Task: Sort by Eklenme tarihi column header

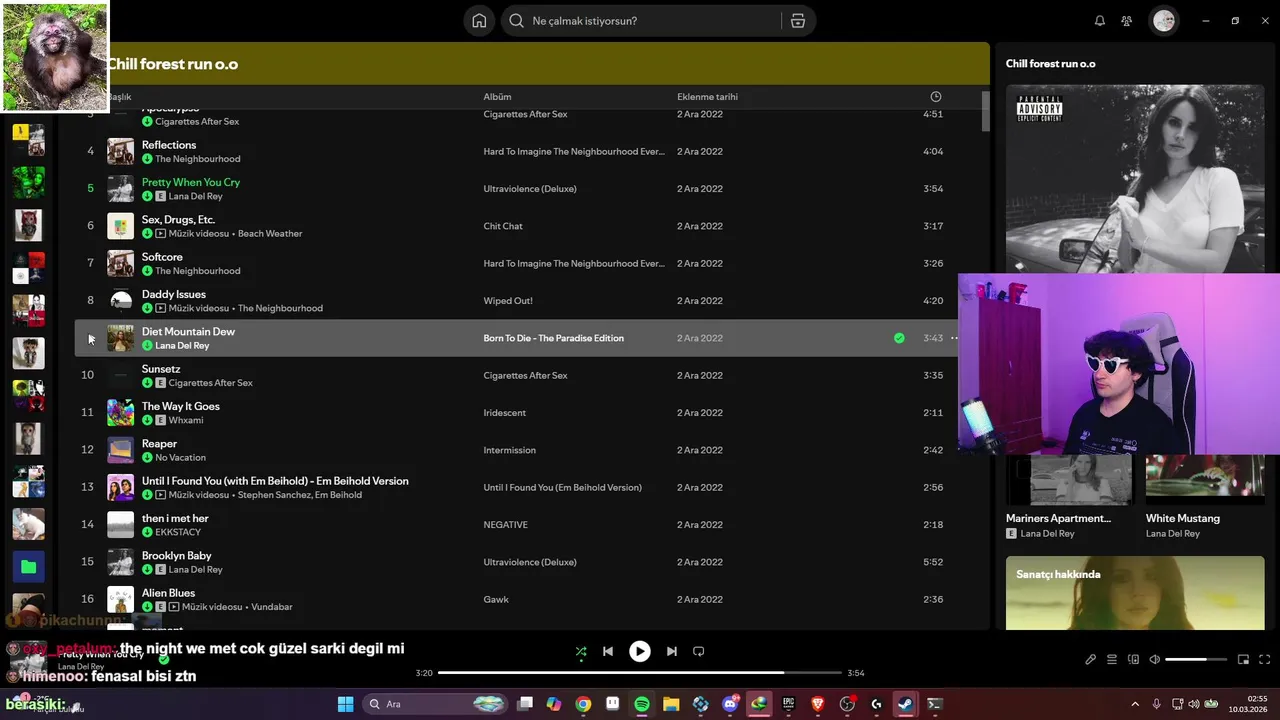Action: pos(707,97)
